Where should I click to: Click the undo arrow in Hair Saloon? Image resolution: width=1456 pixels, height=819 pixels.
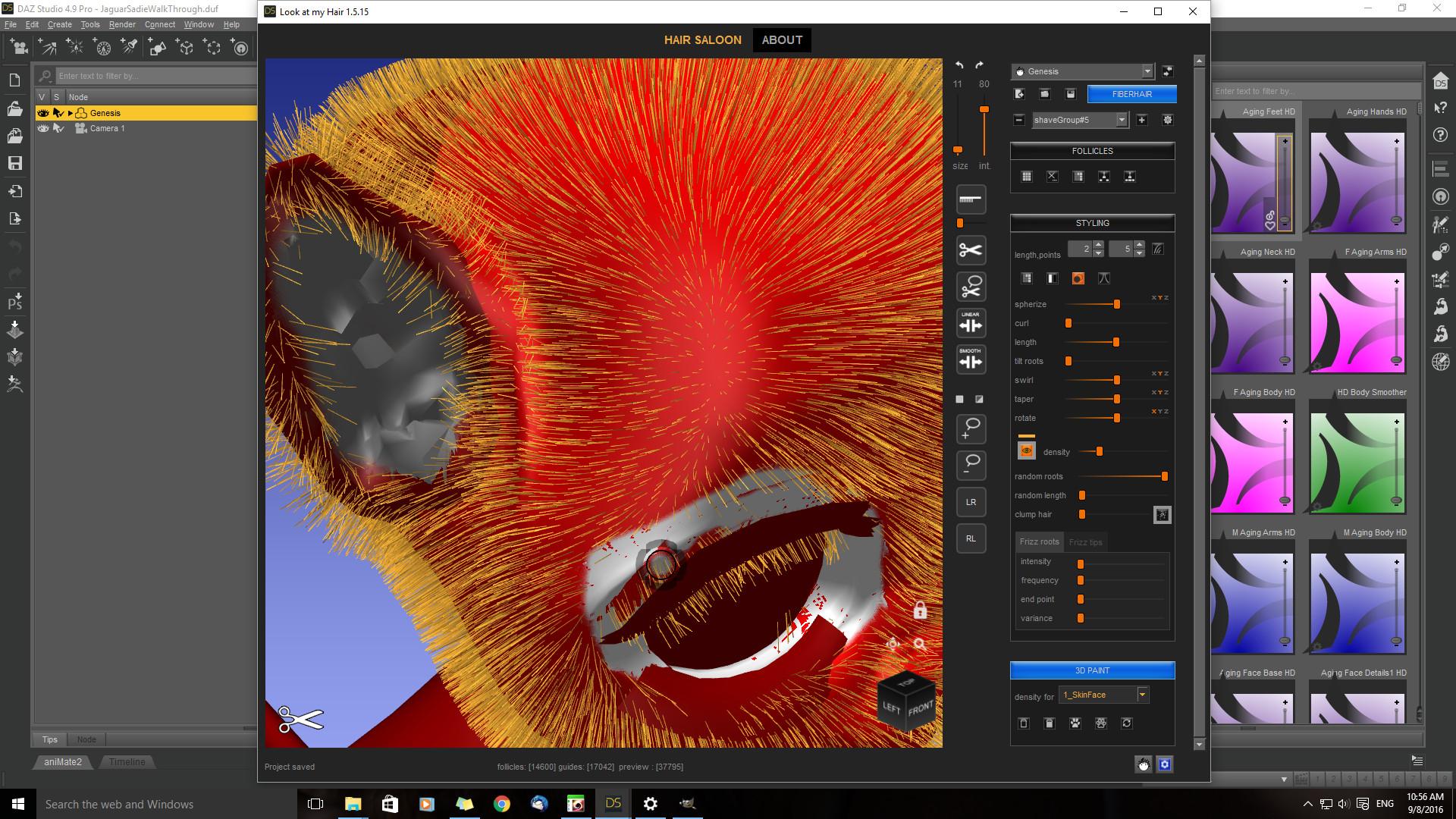[x=959, y=65]
